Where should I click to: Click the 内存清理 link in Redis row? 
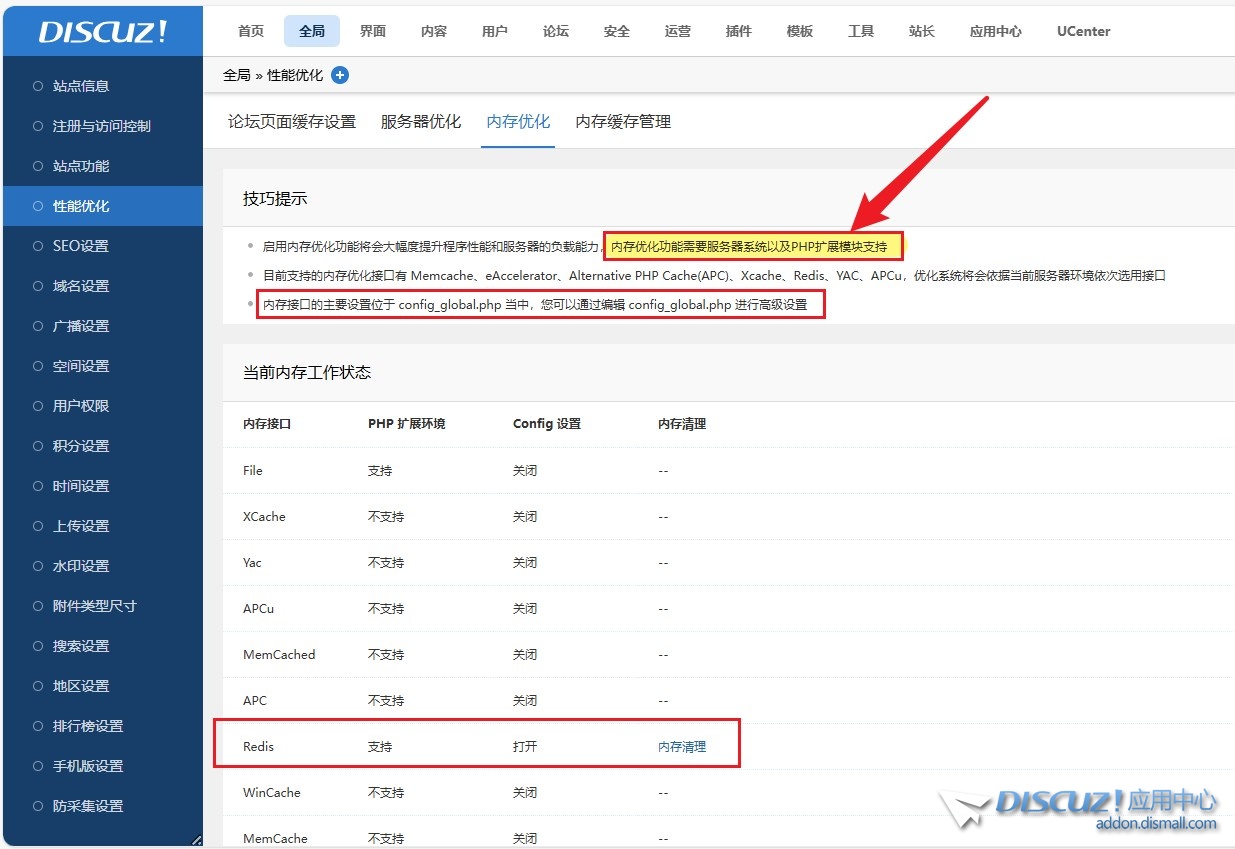pyautogui.click(x=682, y=746)
